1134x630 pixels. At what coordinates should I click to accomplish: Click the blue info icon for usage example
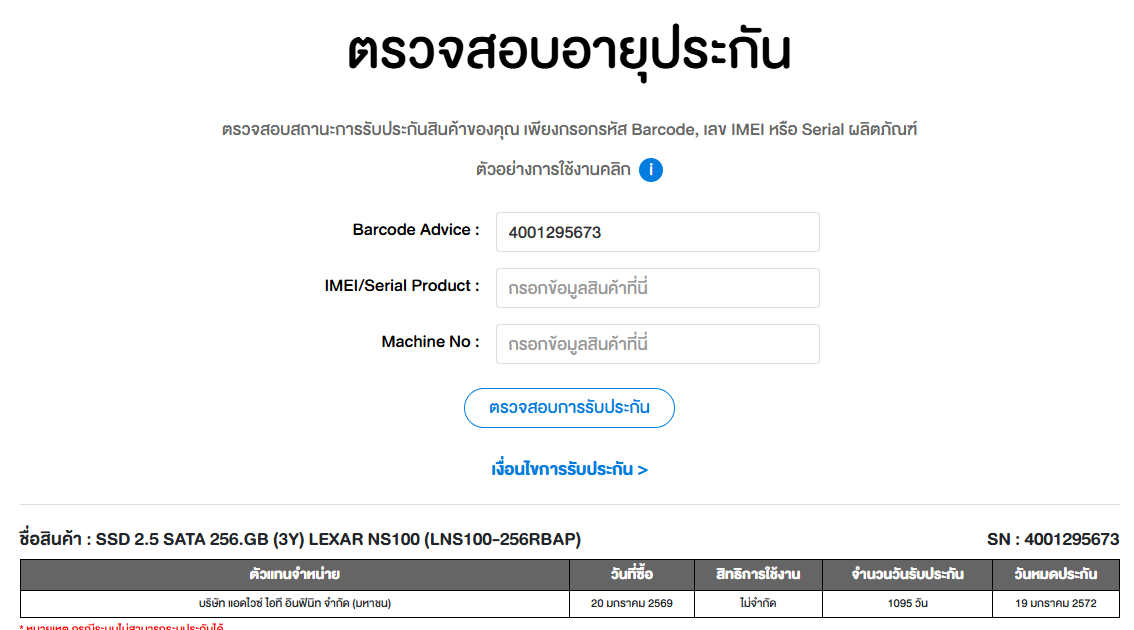point(651,170)
